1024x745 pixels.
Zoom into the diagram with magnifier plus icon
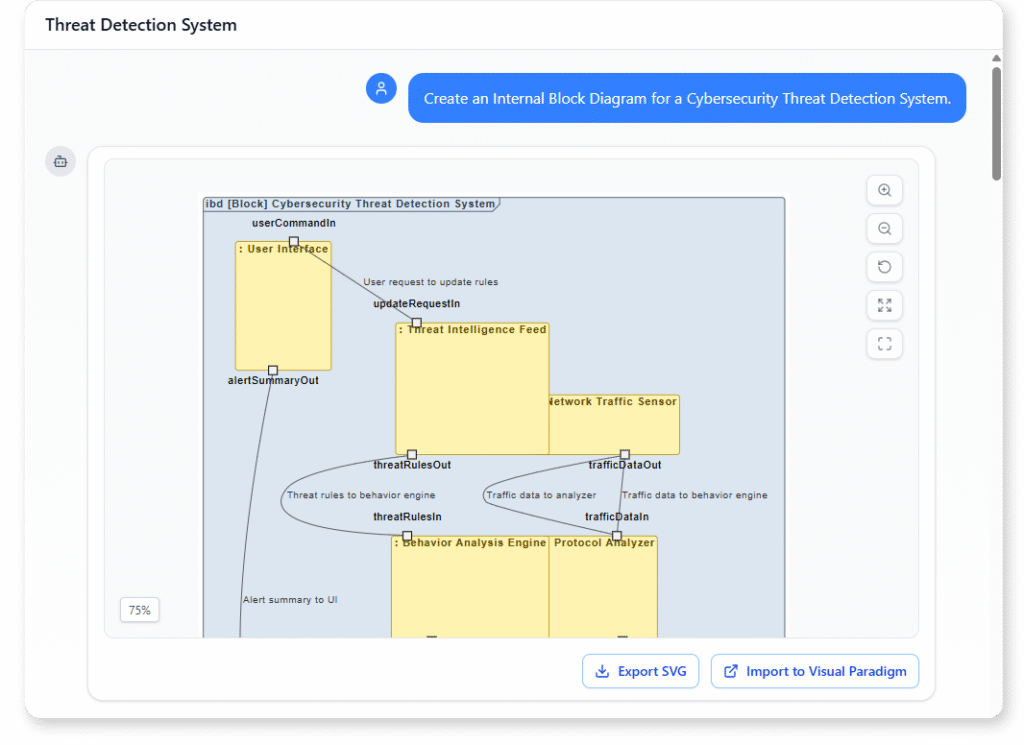click(x=884, y=190)
